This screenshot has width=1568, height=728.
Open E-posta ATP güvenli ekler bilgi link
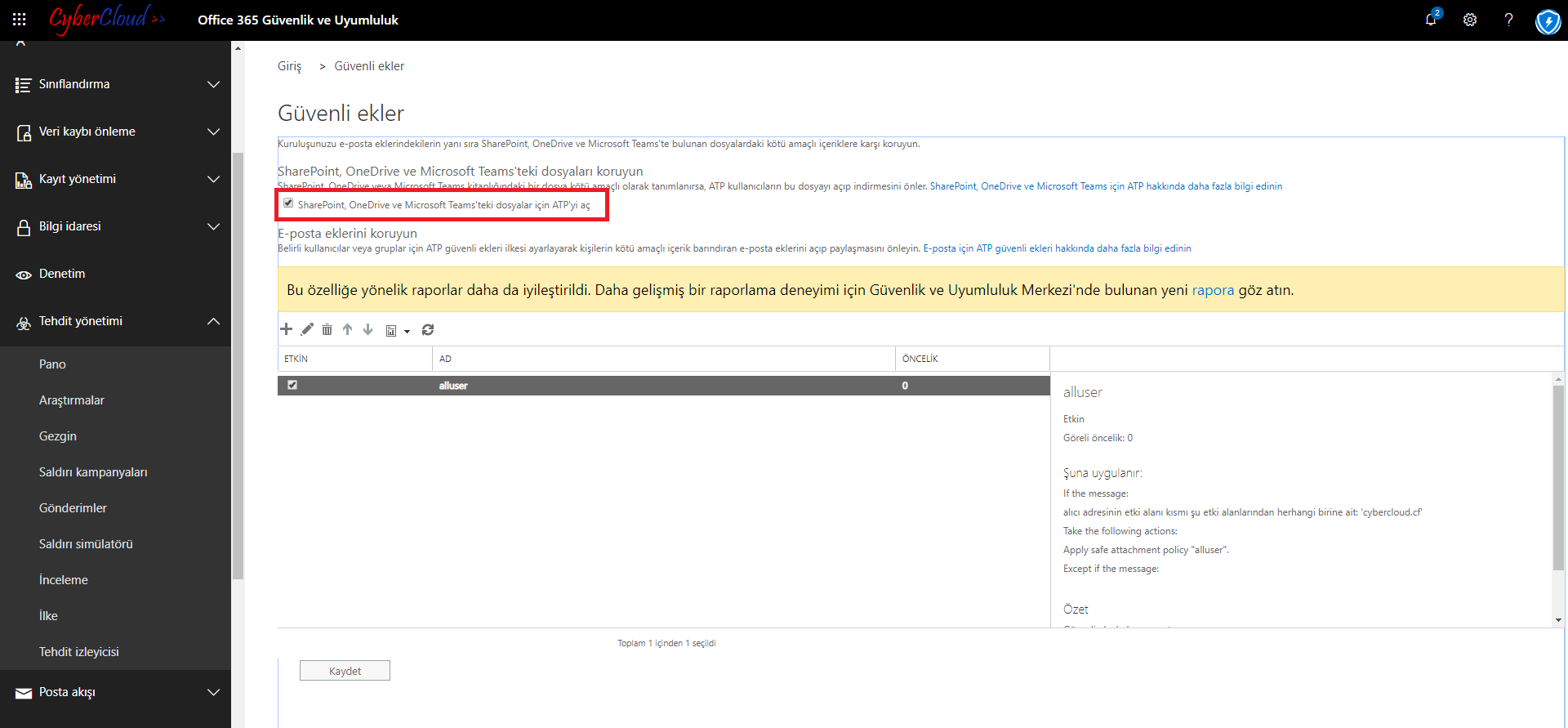coord(1057,248)
